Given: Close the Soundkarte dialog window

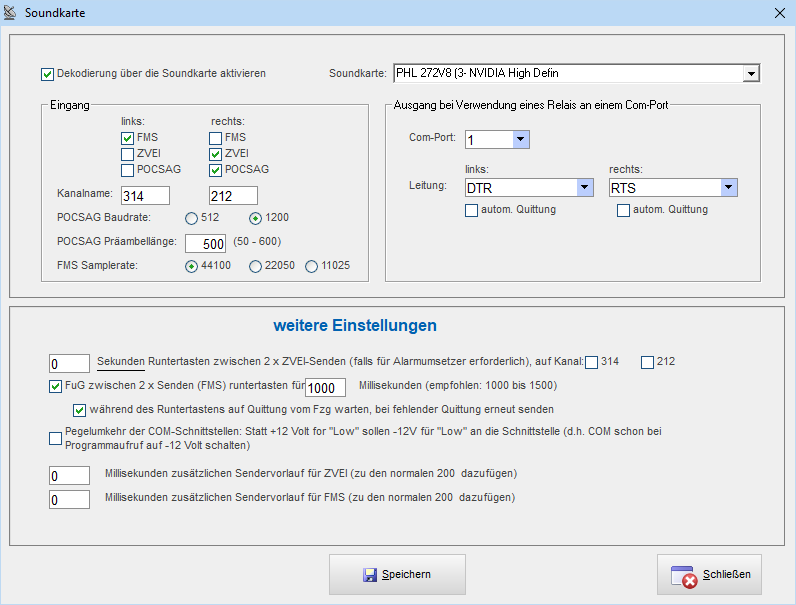Looking at the screenshot, I should [780, 12].
